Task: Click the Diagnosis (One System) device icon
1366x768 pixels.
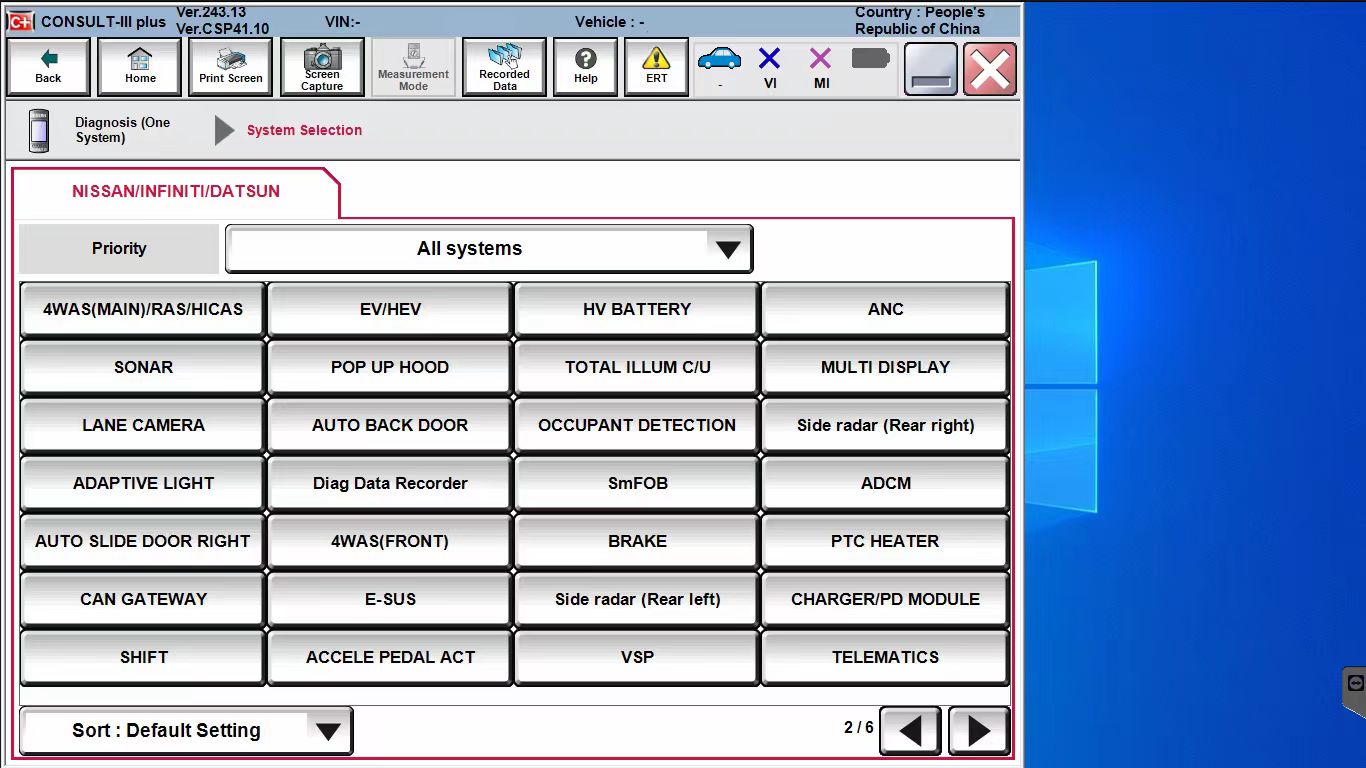Action: [x=39, y=130]
